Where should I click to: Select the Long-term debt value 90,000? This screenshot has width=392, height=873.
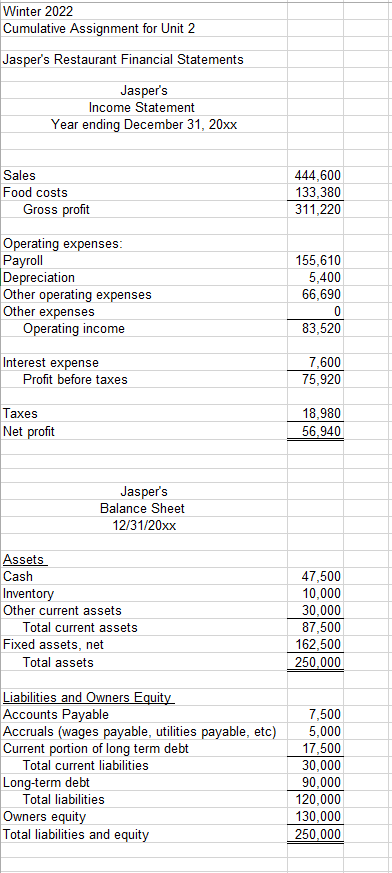[315, 783]
